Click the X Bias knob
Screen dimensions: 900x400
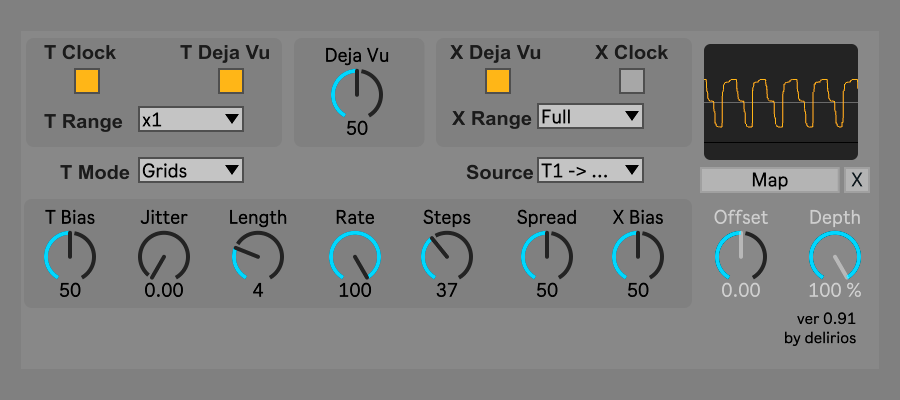click(637, 256)
